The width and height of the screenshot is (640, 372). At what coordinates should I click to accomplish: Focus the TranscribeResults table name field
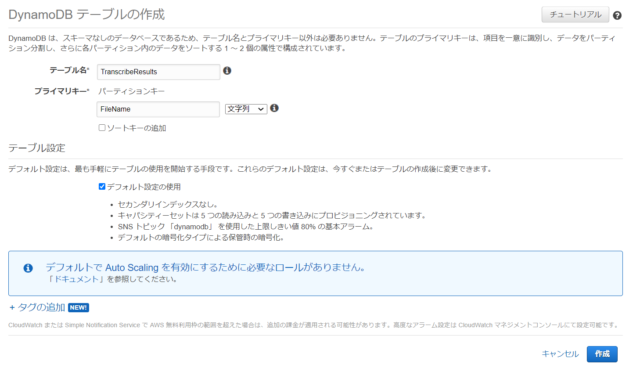point(158,72)
